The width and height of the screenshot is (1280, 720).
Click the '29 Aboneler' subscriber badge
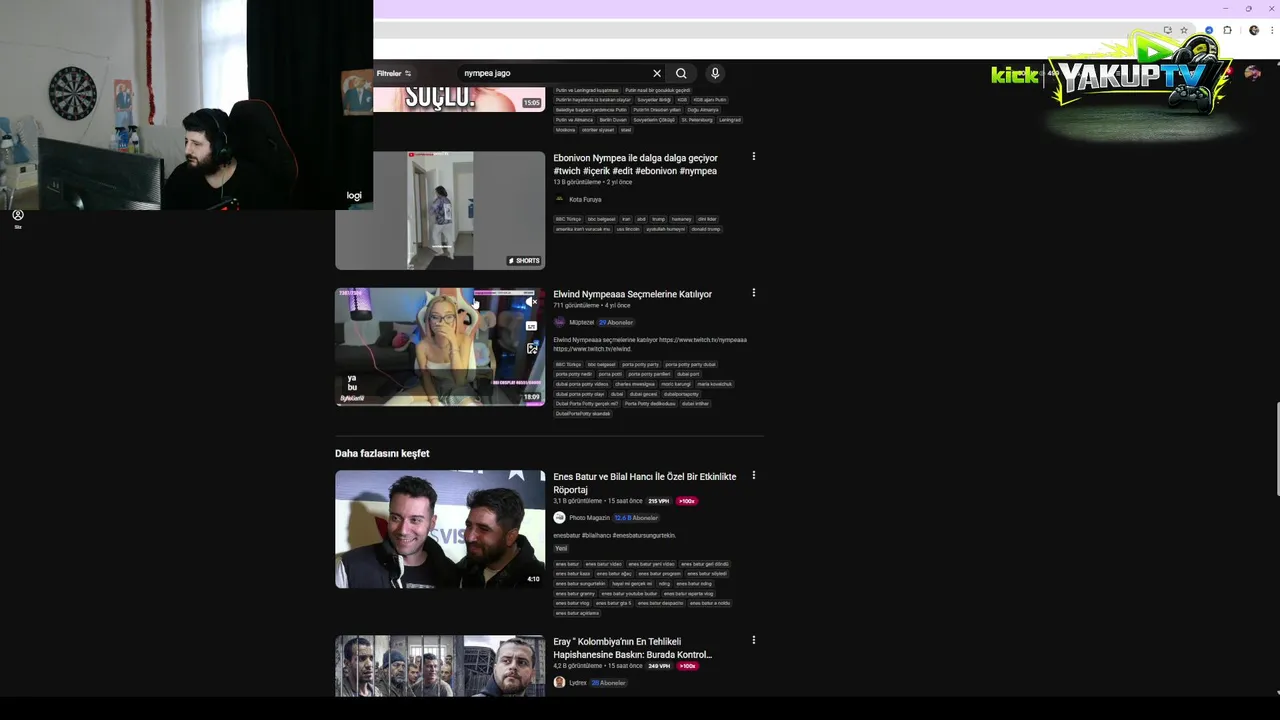coord(616,322)
